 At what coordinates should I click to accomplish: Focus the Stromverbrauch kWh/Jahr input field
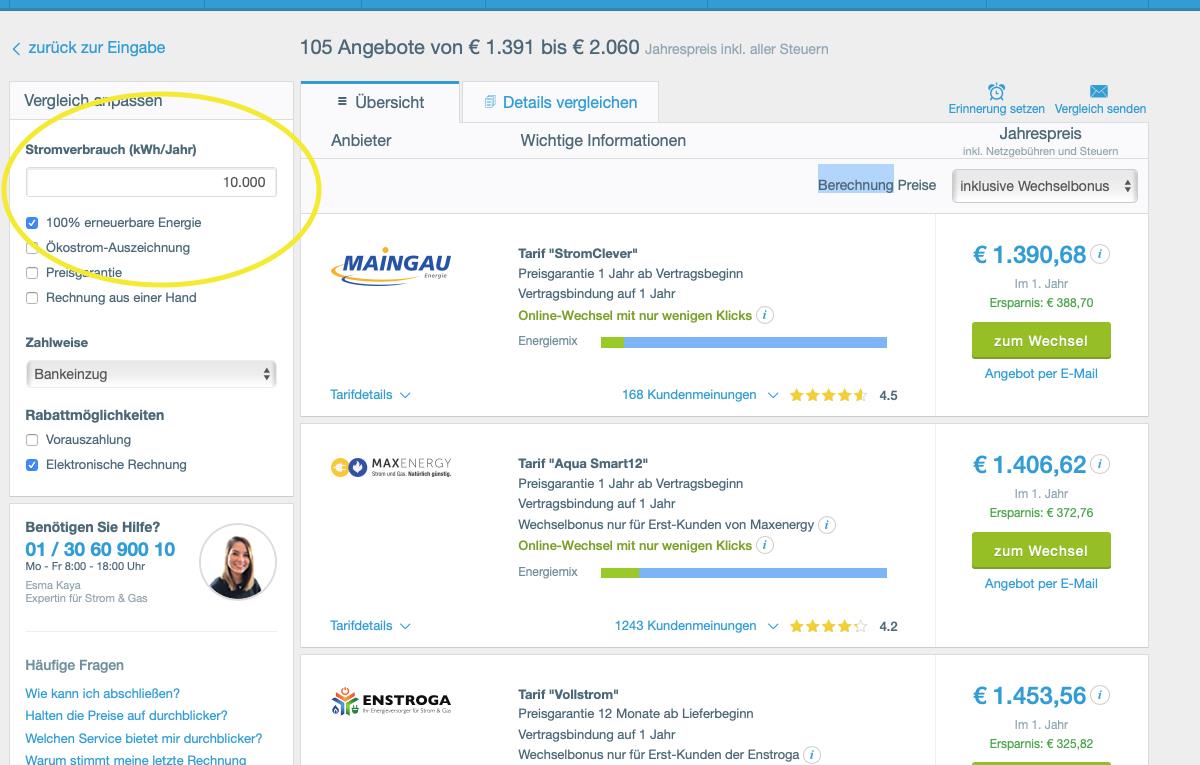pyautogui.click(x=151, y=182)
